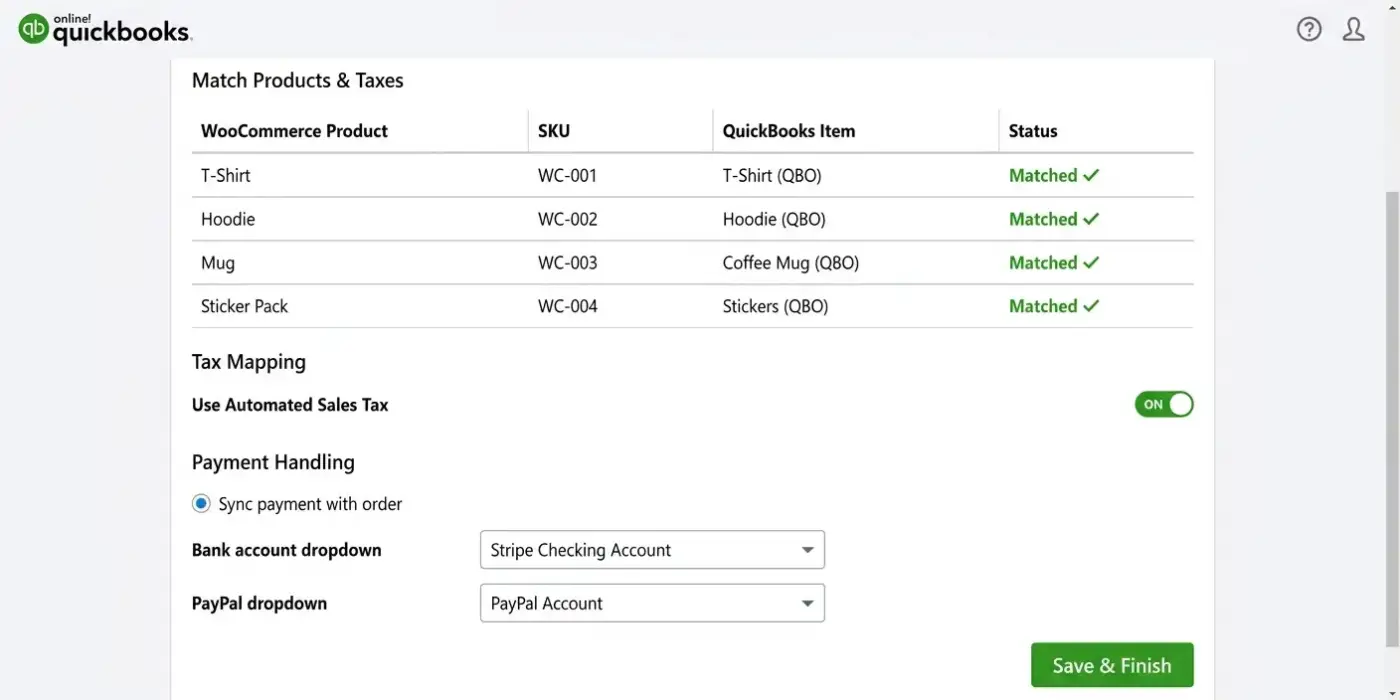The image size is (1400, 700).
Task: Click the QuickBooks Item column header
Action: tap(789, 131)
